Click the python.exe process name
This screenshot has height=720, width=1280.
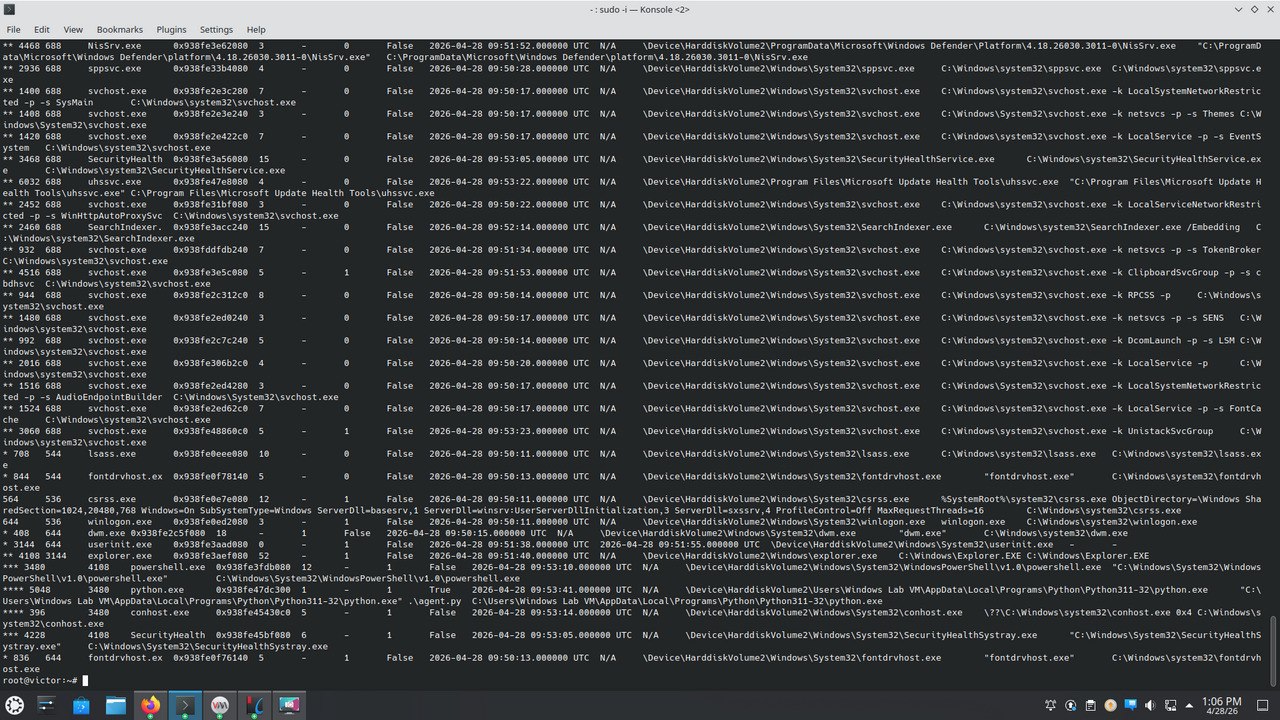(157, 590)
